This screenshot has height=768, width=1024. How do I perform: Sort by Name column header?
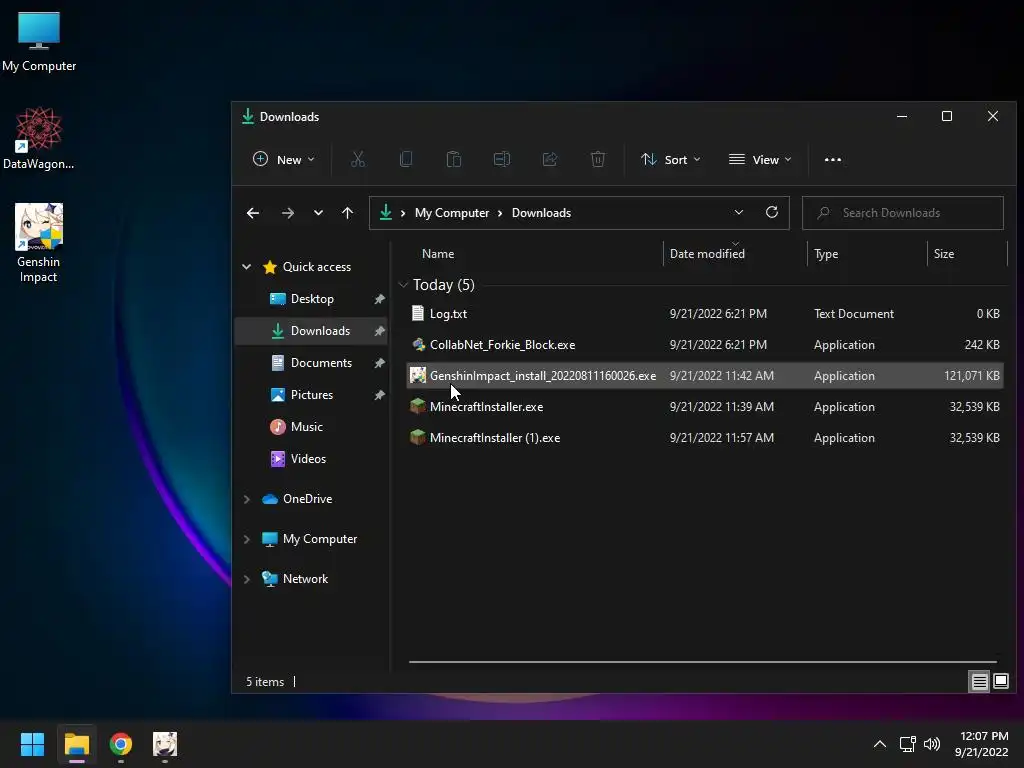coord(438,253)
